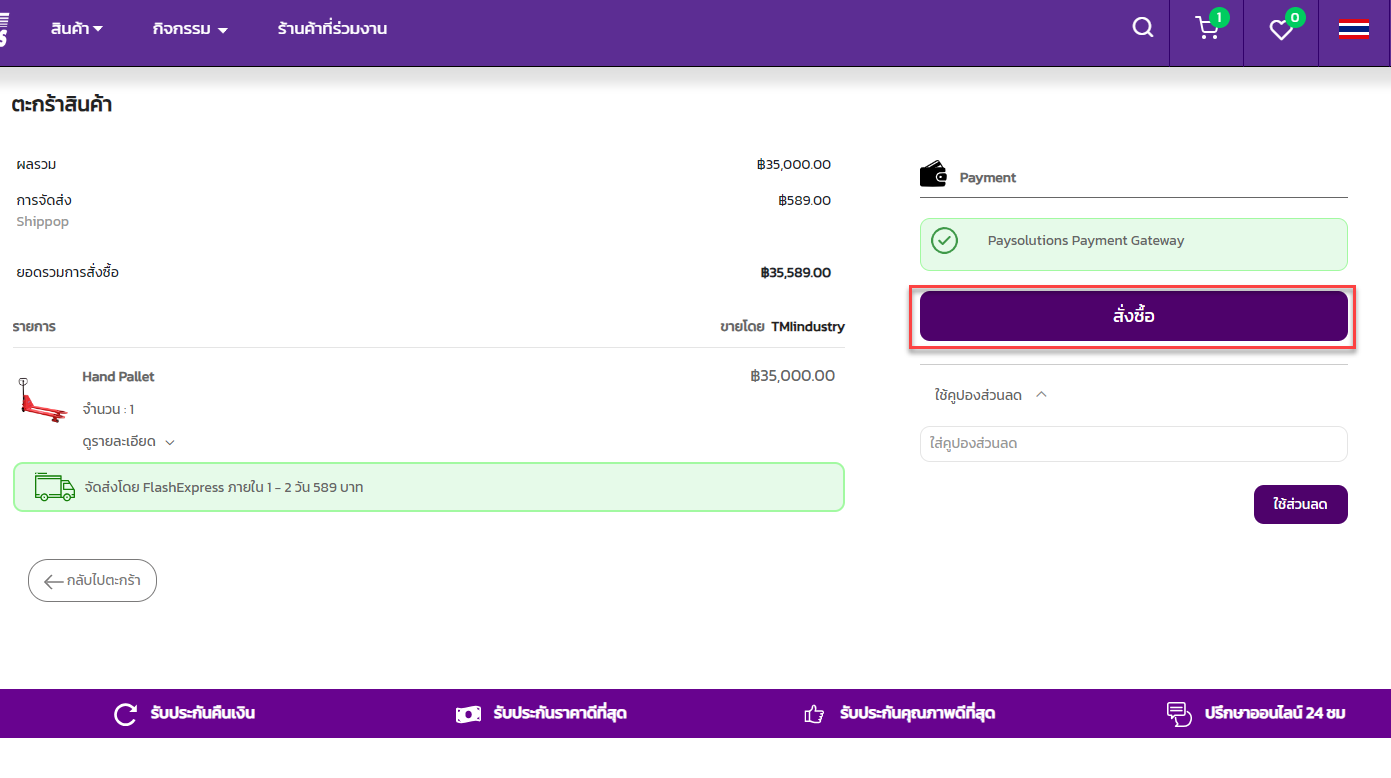
Task: Click the coupon code input field
Action: coord(1133,444)
